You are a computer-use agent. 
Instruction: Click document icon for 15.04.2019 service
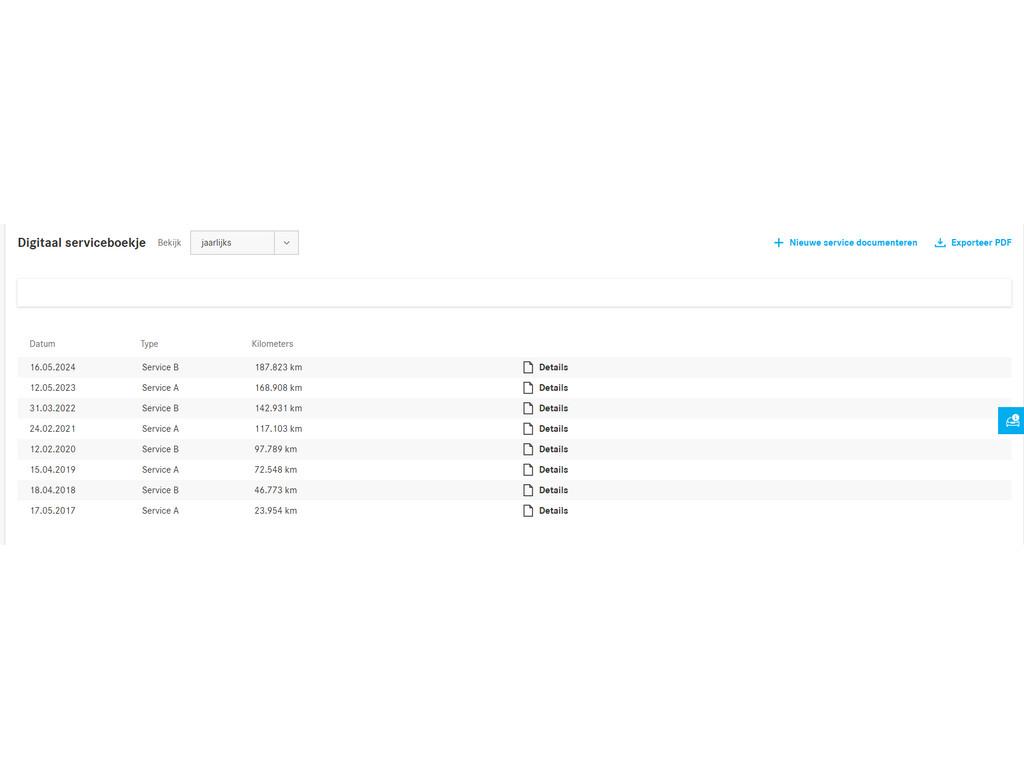[x=528, y=470]
